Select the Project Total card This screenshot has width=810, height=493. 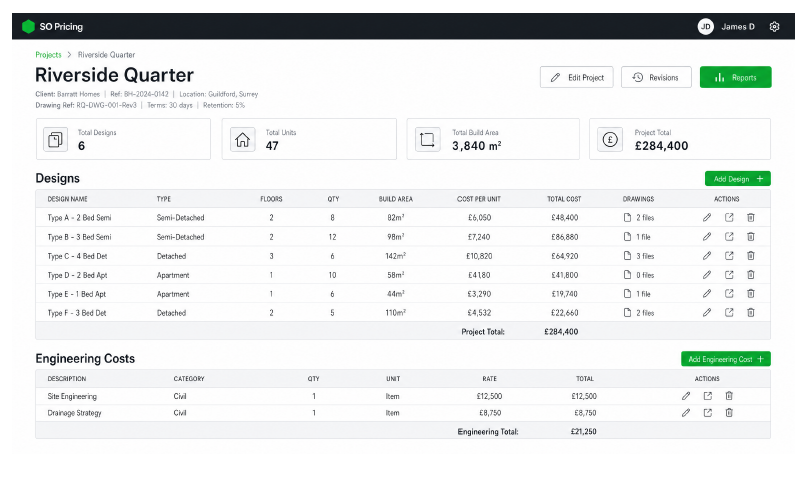pos(680,139)
